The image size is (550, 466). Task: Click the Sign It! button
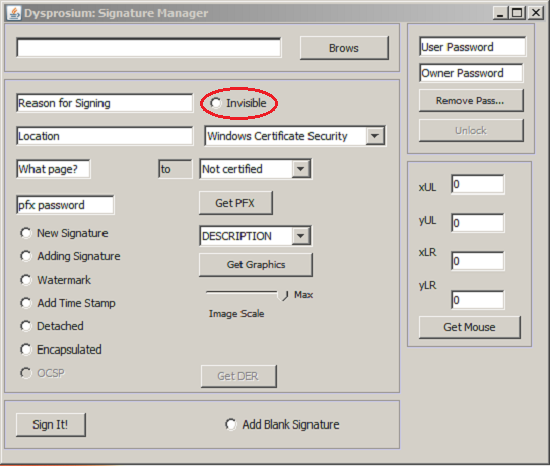click(51, 425)
